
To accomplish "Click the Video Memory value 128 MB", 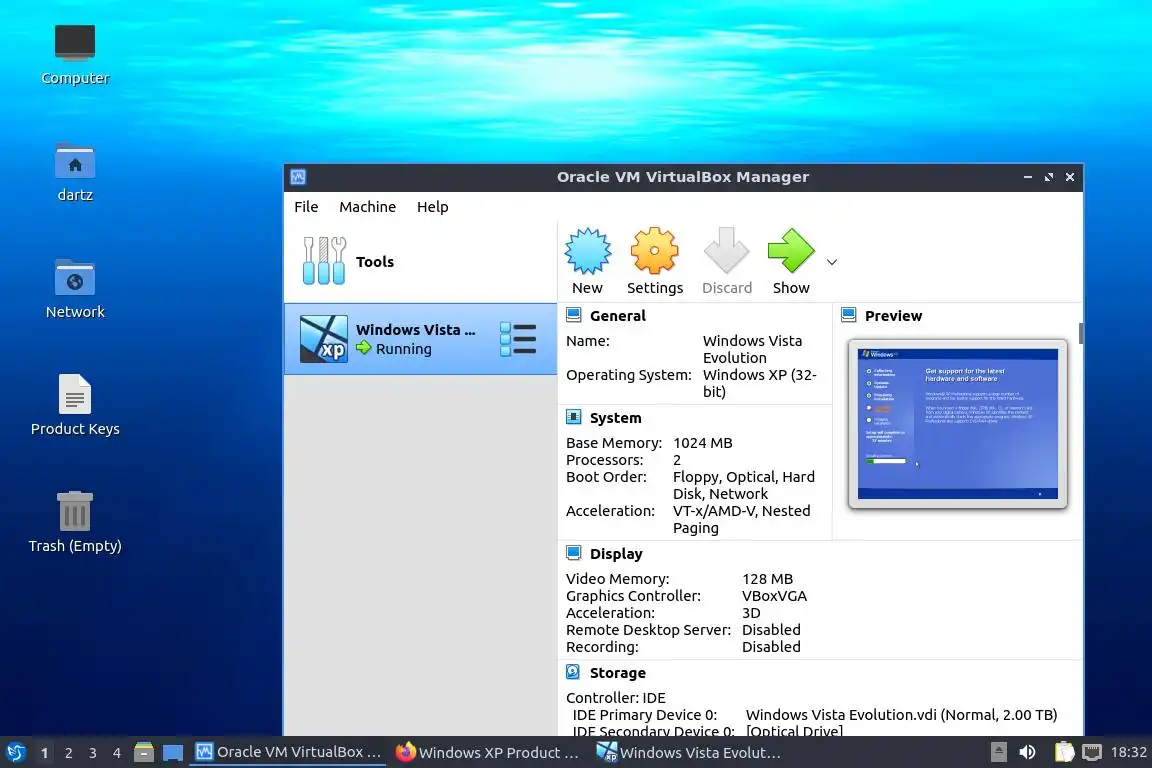I will pos(767,579).
